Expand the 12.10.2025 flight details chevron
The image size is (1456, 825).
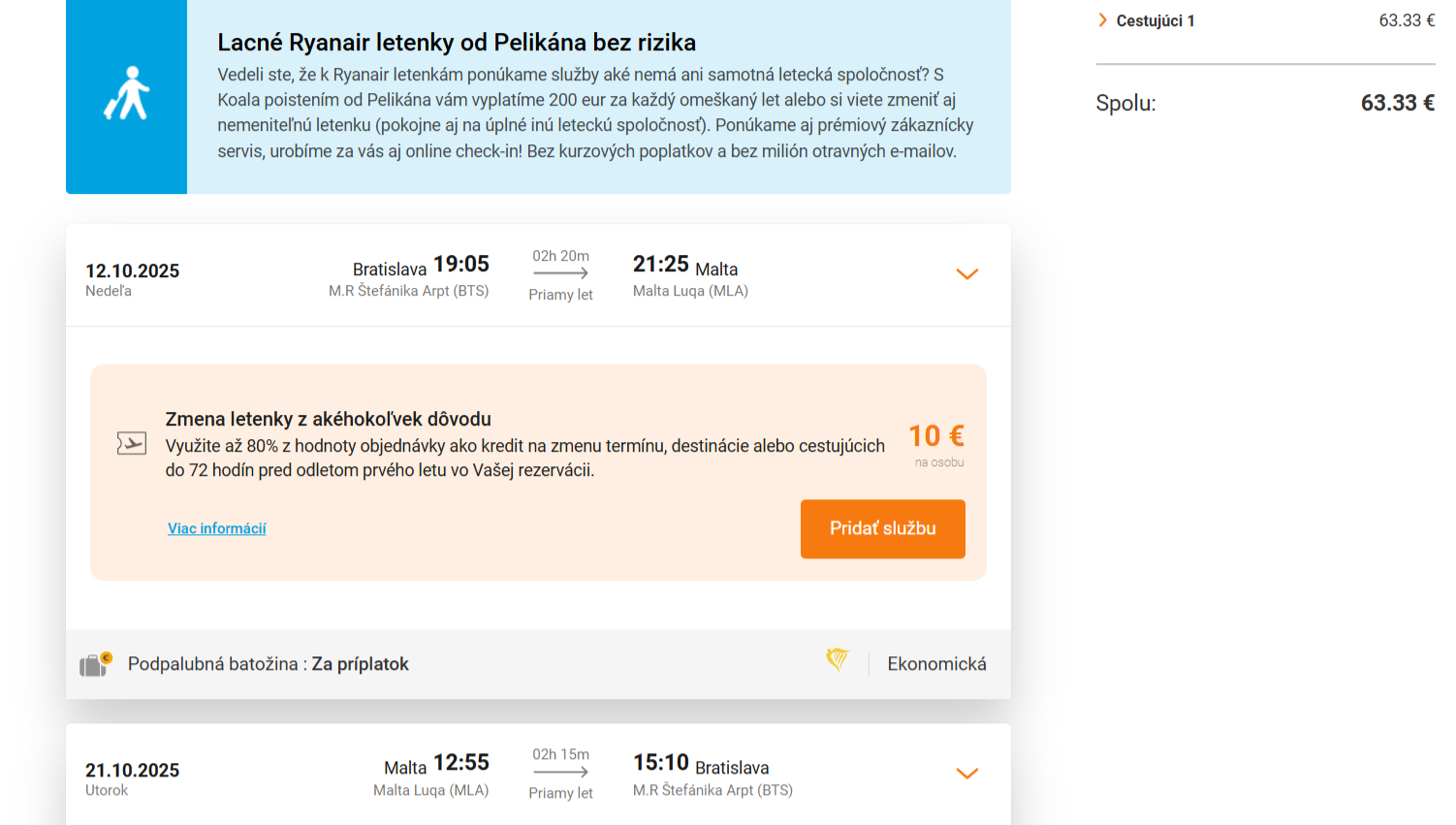966,274
